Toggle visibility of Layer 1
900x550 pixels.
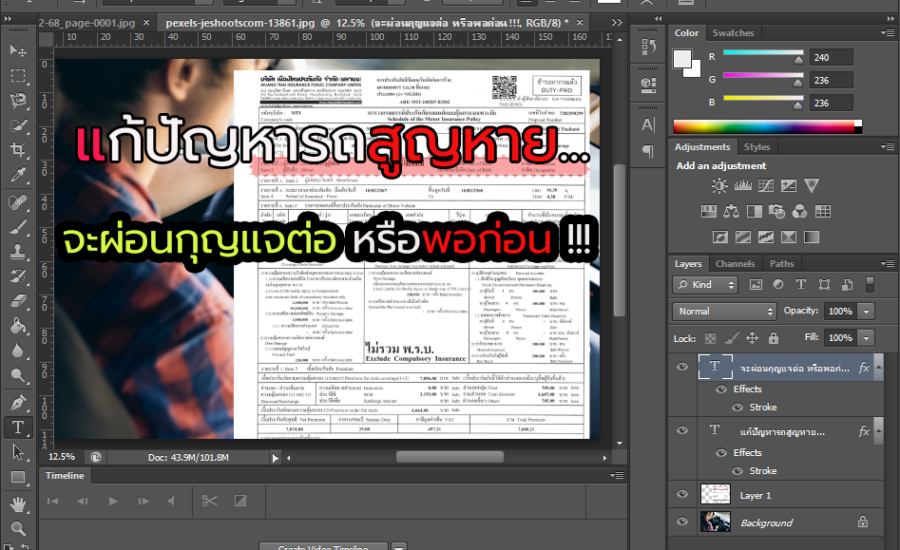coord(682,495)
